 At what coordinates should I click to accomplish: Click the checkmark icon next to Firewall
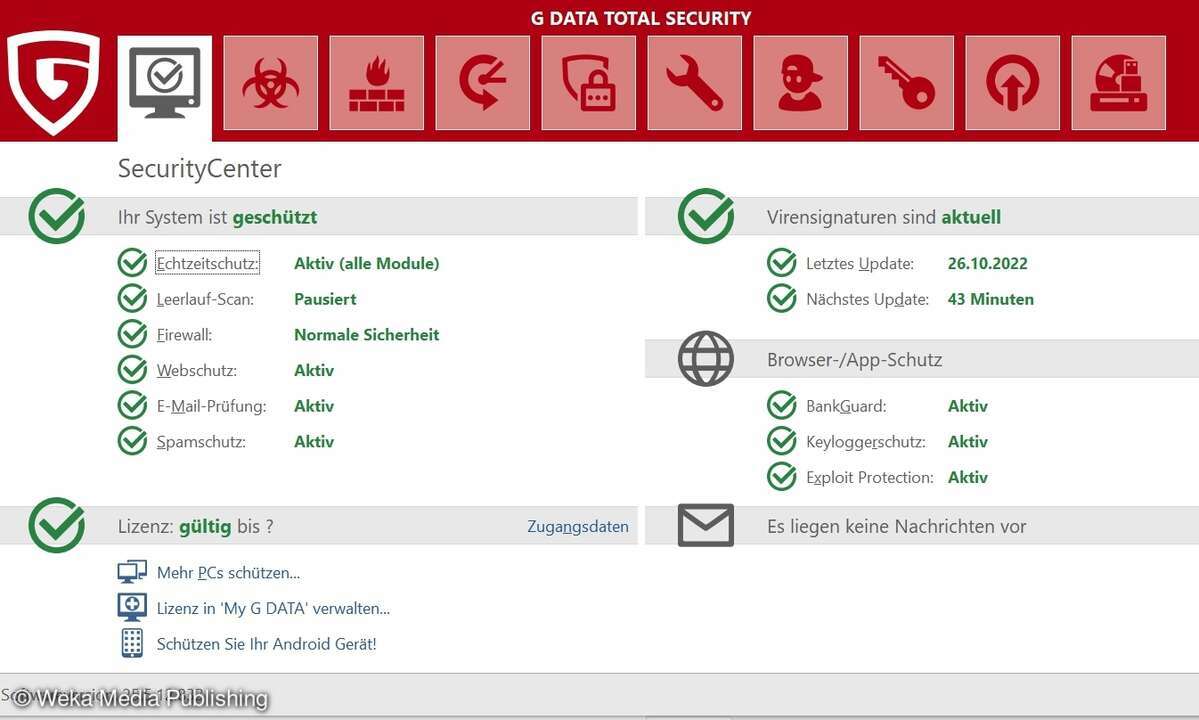pyautogui.click(x=132, y=334)
